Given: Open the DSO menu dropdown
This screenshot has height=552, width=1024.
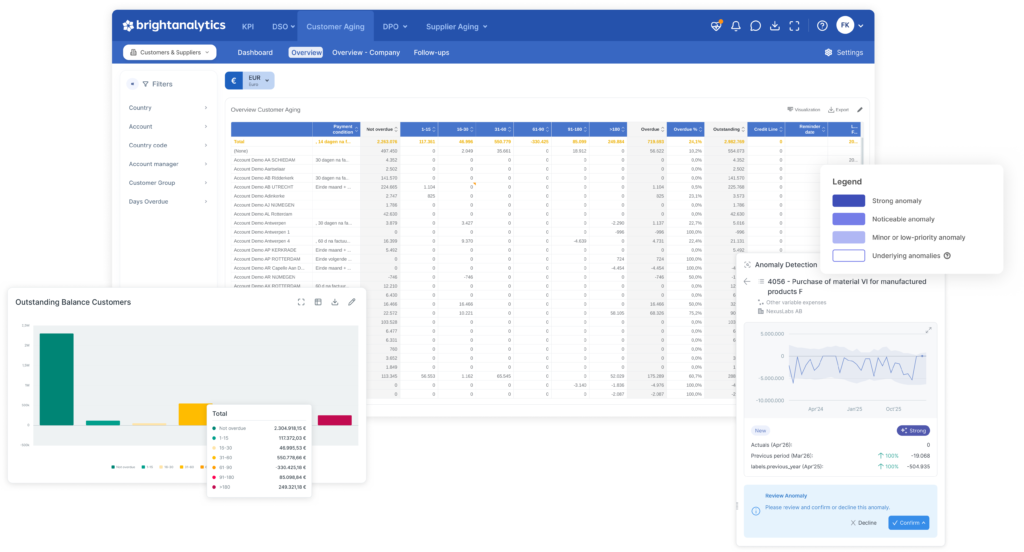Looking at the screenshot, I should (283, 27).
